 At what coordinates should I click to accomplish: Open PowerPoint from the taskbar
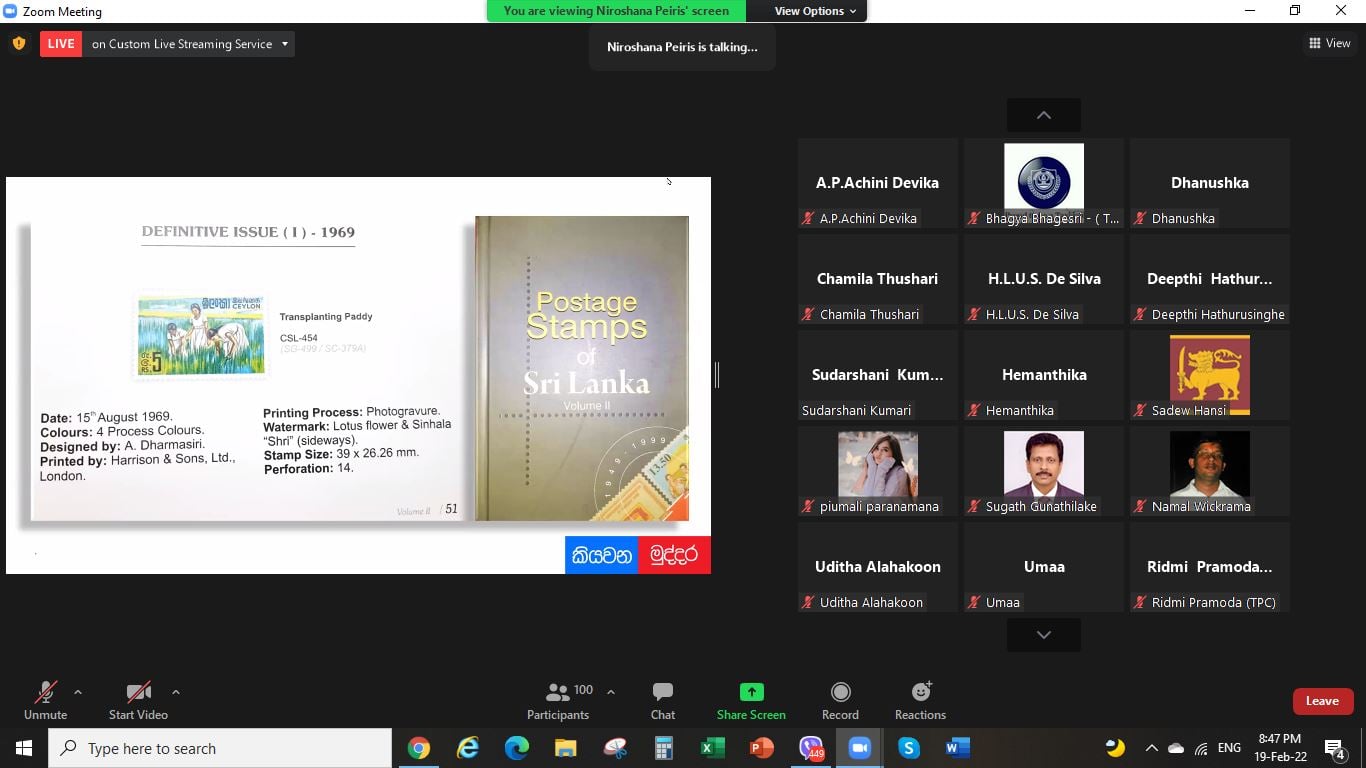pyautogui.click(x=761, y=748)
